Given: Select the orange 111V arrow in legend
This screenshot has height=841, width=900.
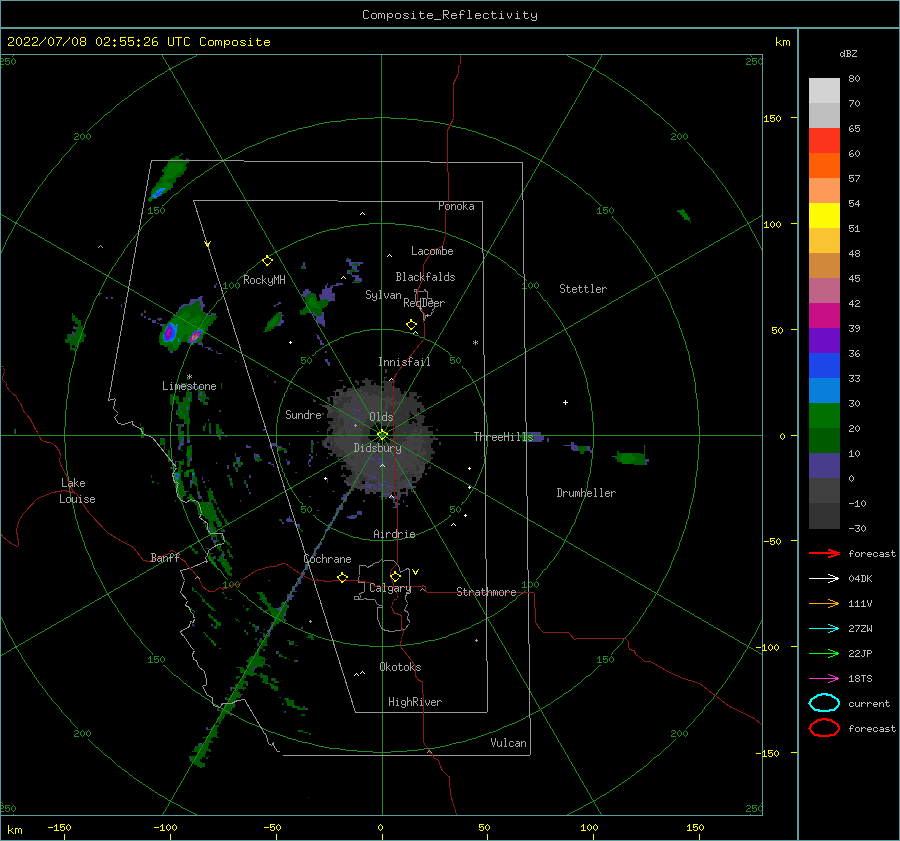Looking at the screenshot, I should pyautogui.click(x=824, y=603).
